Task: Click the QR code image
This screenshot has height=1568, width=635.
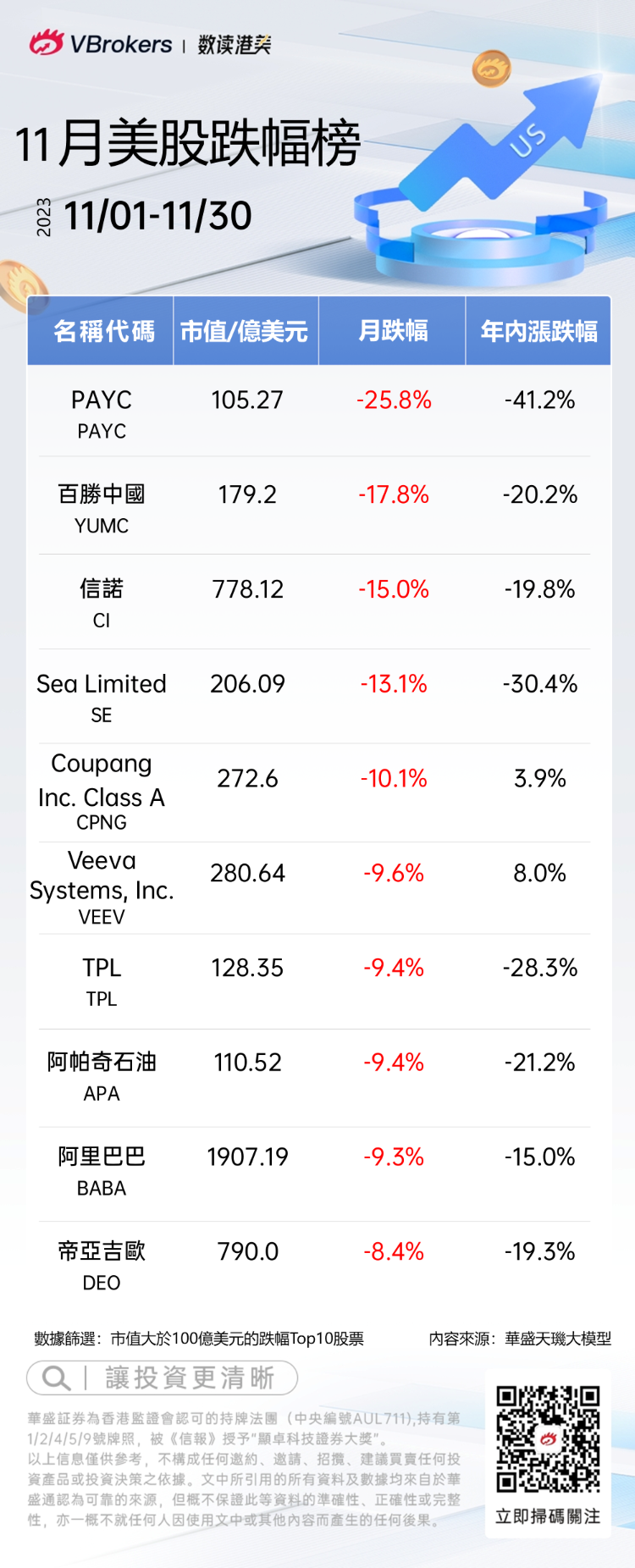Action: click(x=548, y=1438)
